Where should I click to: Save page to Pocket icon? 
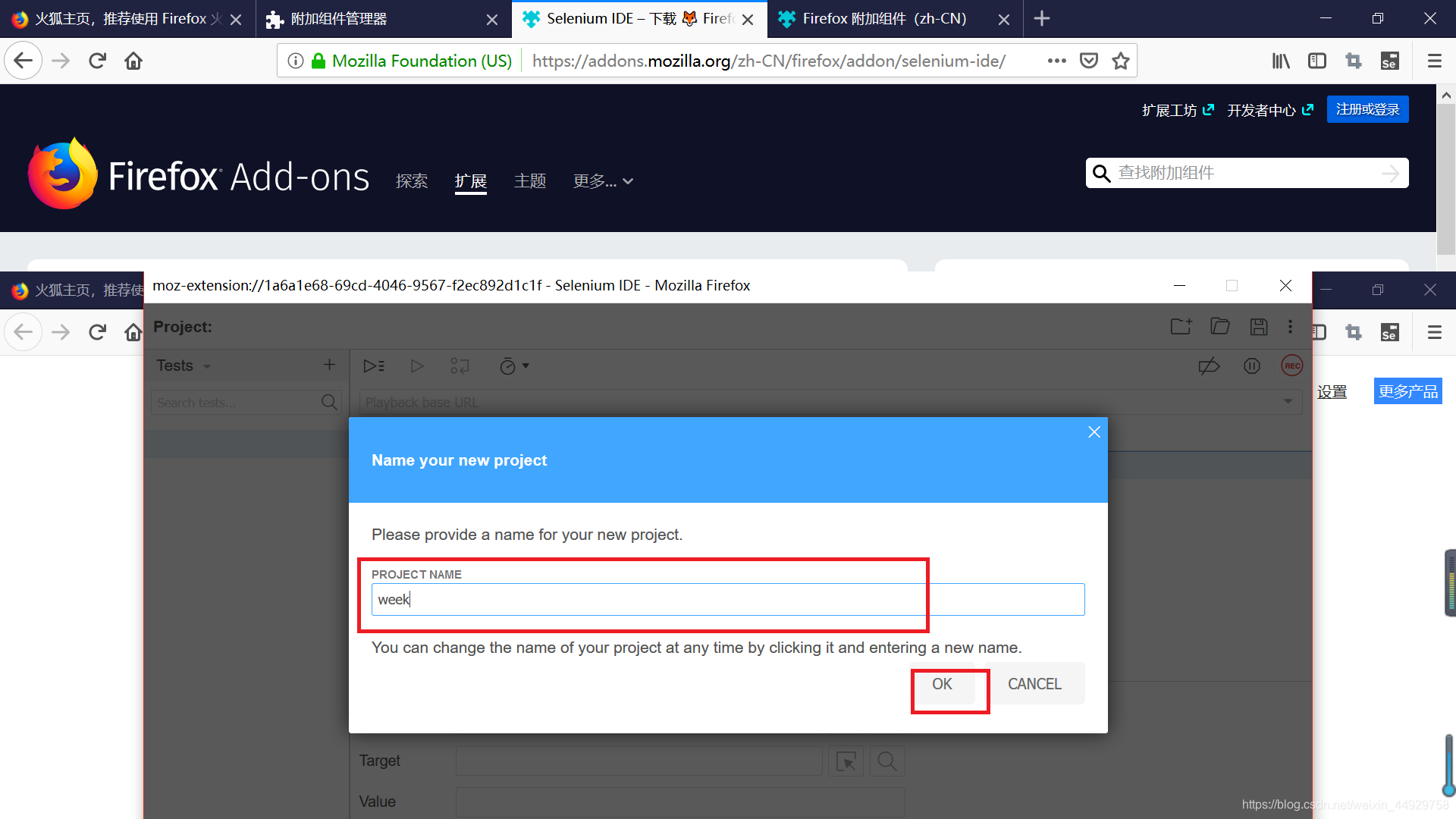point(1089,61)
